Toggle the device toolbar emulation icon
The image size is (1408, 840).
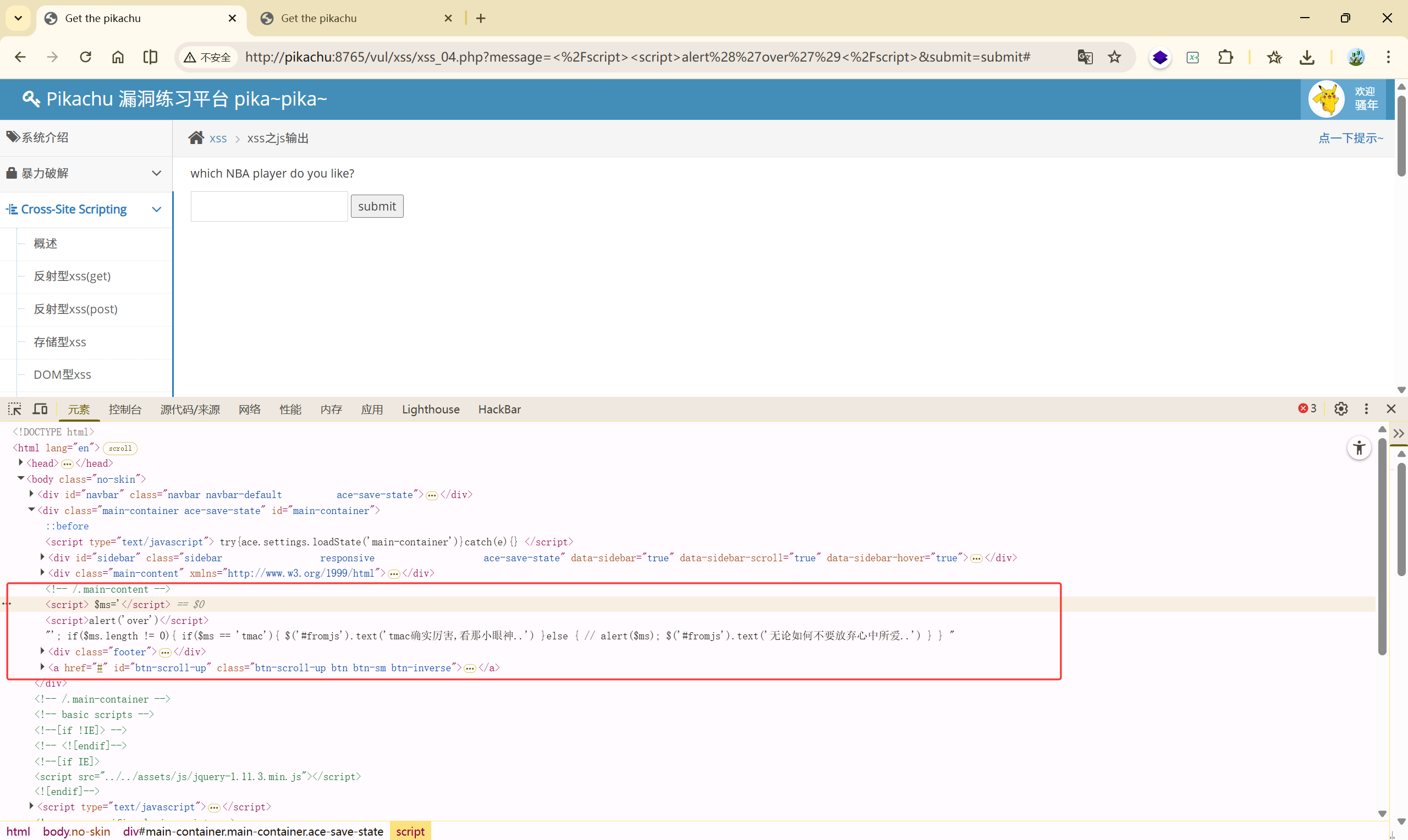point(40,408)
